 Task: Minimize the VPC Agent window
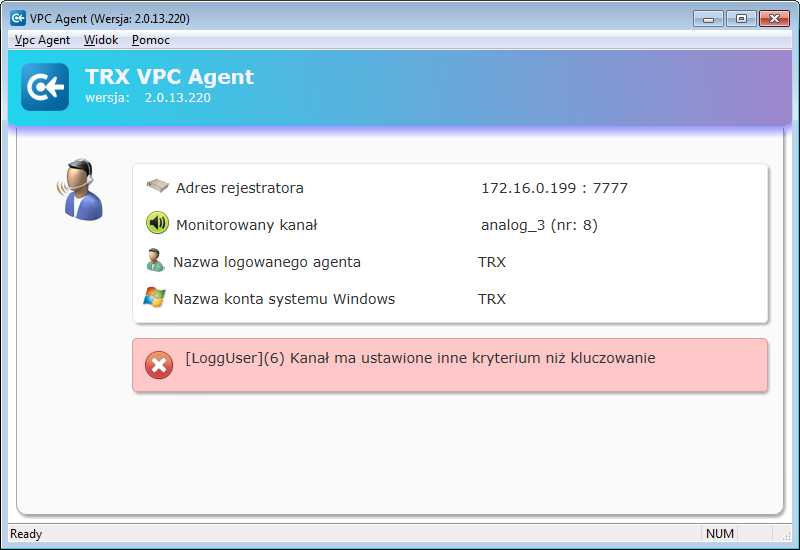click(x=708, y=19)
